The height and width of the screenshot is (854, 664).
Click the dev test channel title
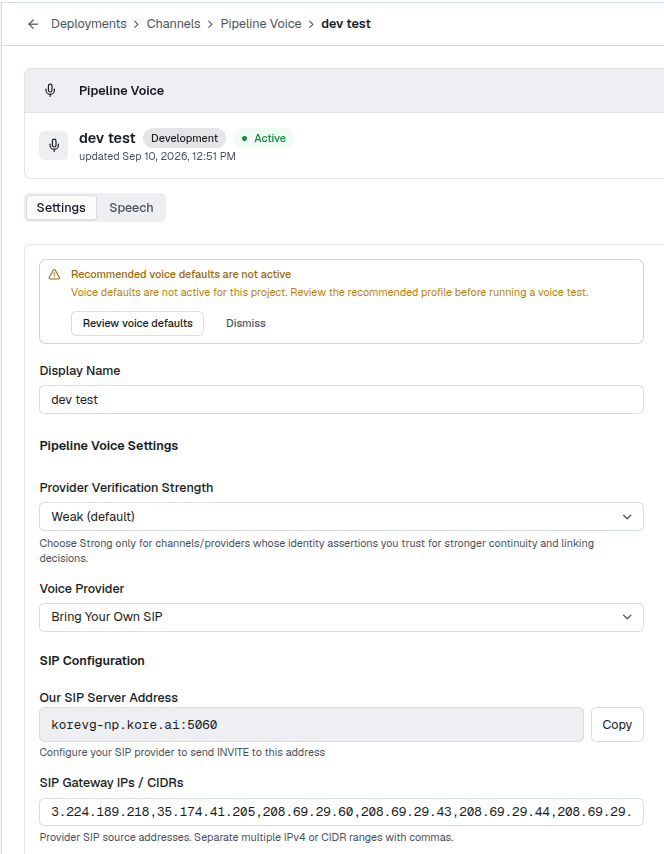[107, 138]
